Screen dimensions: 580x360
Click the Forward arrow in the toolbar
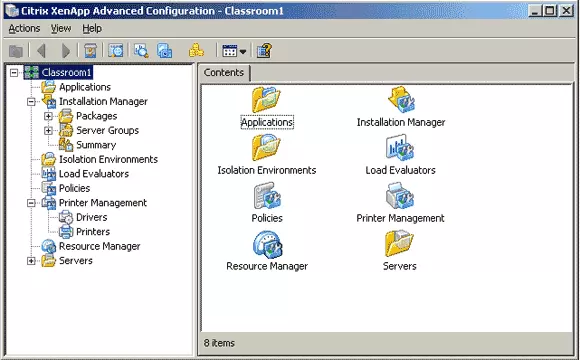(x=65, y=51)
